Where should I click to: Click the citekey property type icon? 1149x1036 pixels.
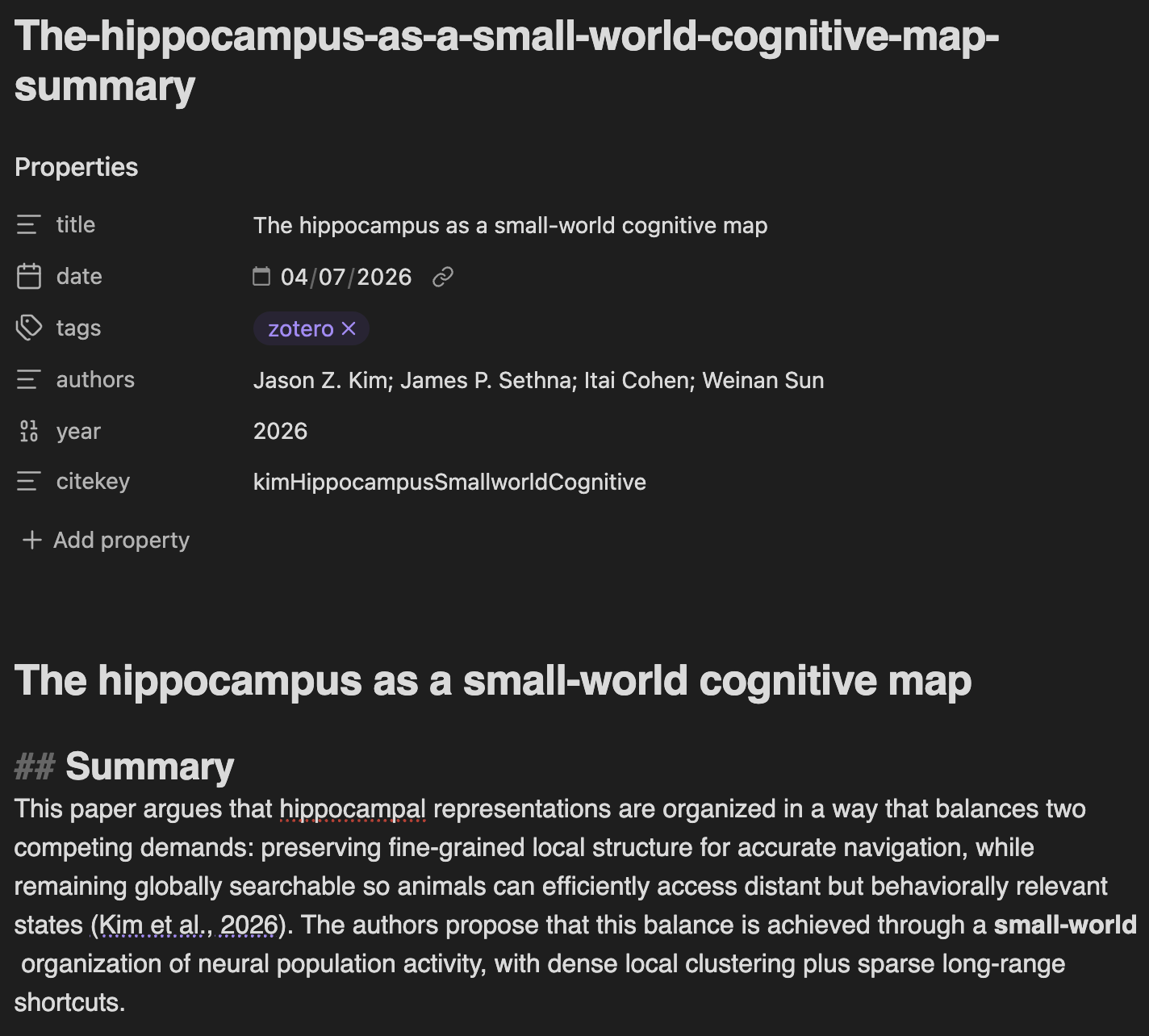(28, 482)
